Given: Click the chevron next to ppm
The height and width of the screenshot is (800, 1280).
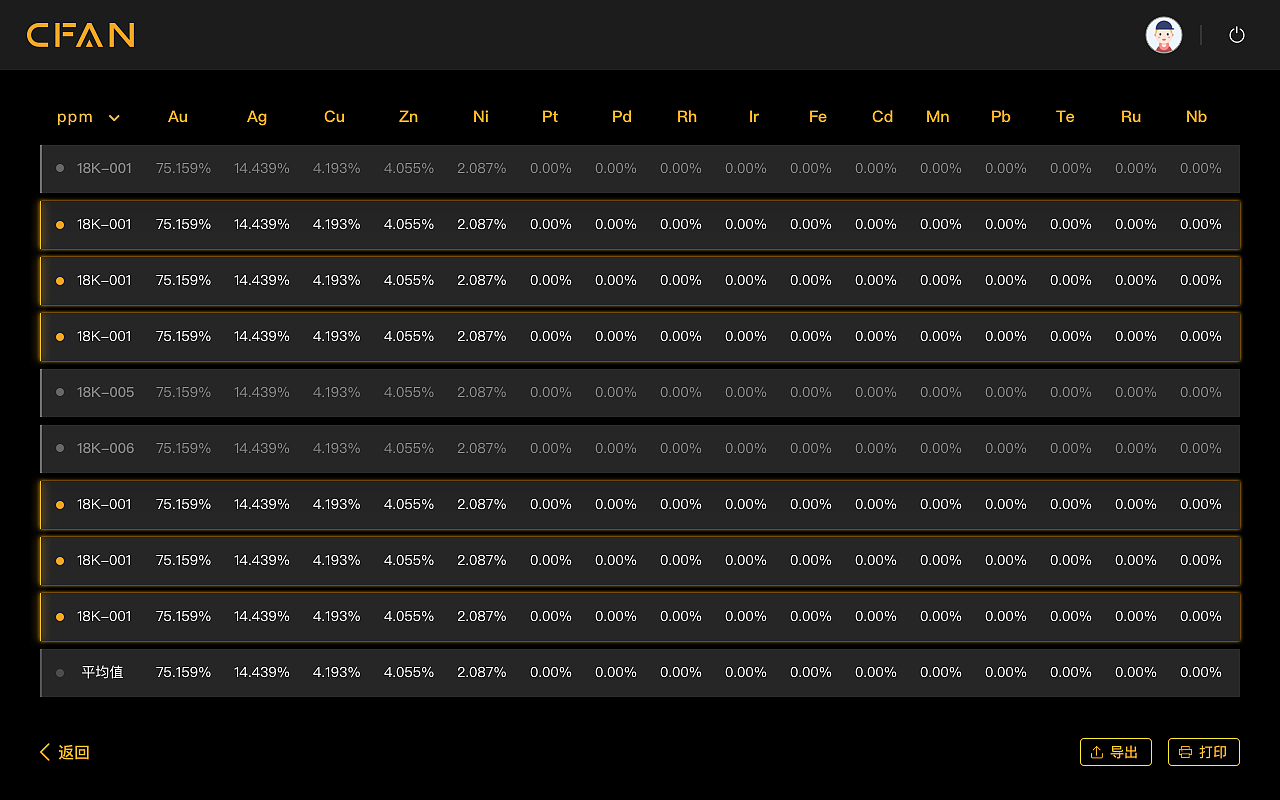Looking at the screenshot, I should click(114, 118).
